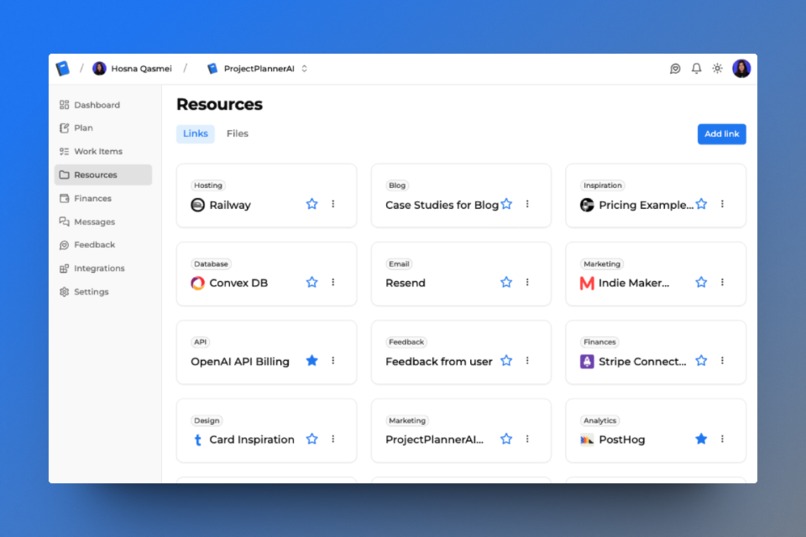Viewport: 806px width, 537px height.
Task: Click the Add link button
Action: [721, 134]
